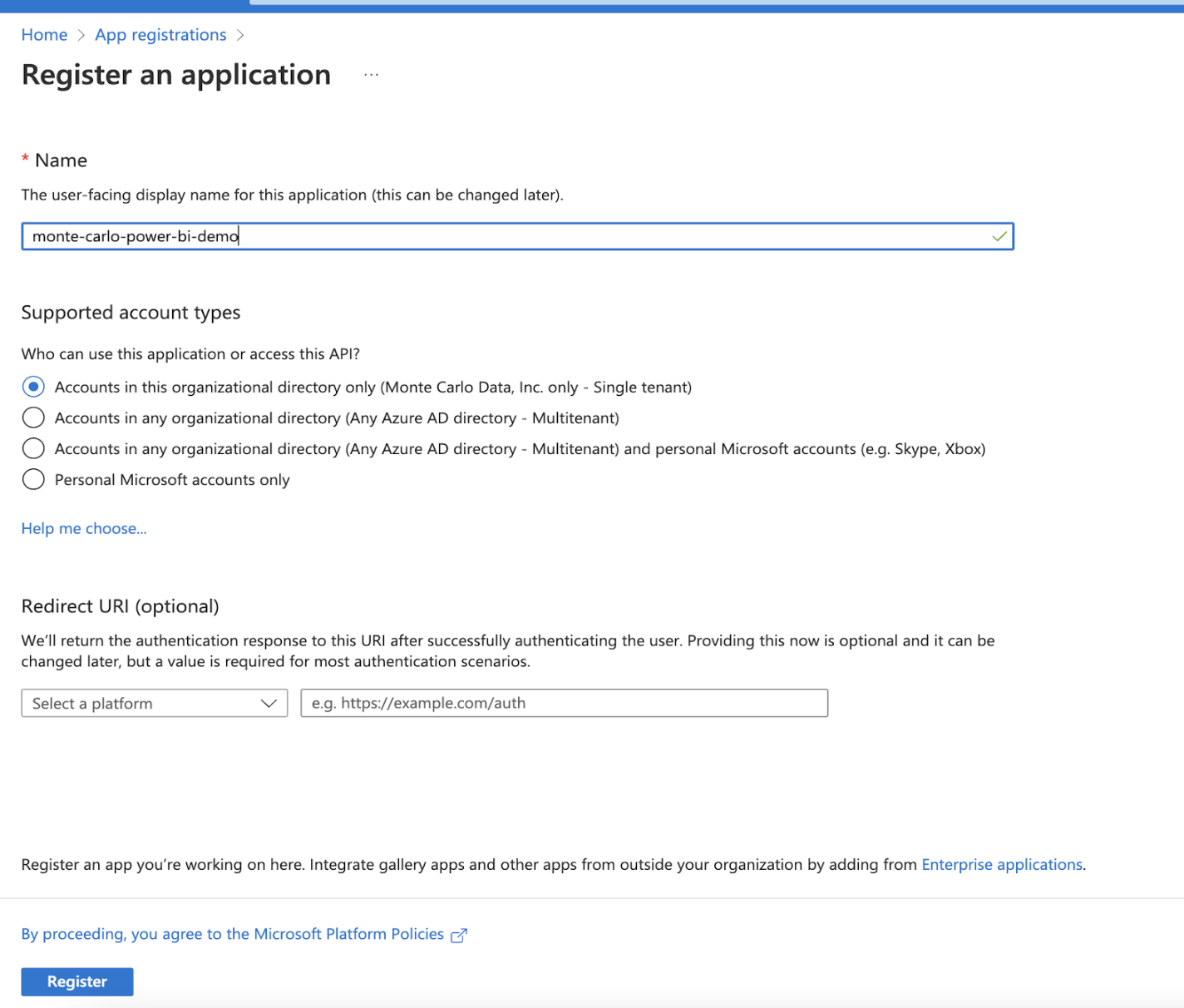Click the Register button
The height and width of the screenshot is (1008, 1184).
[x=77, y=981]
